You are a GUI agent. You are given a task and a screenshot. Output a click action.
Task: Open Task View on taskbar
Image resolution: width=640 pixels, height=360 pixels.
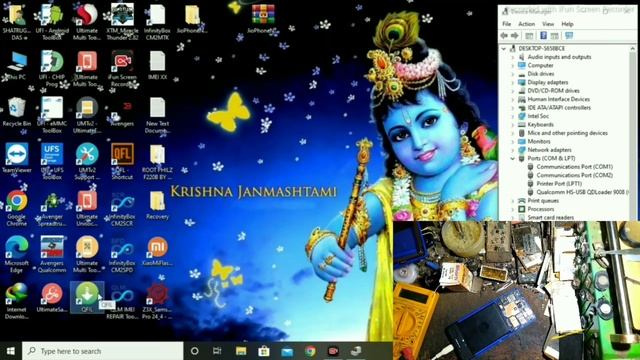(x=217, y=351)
